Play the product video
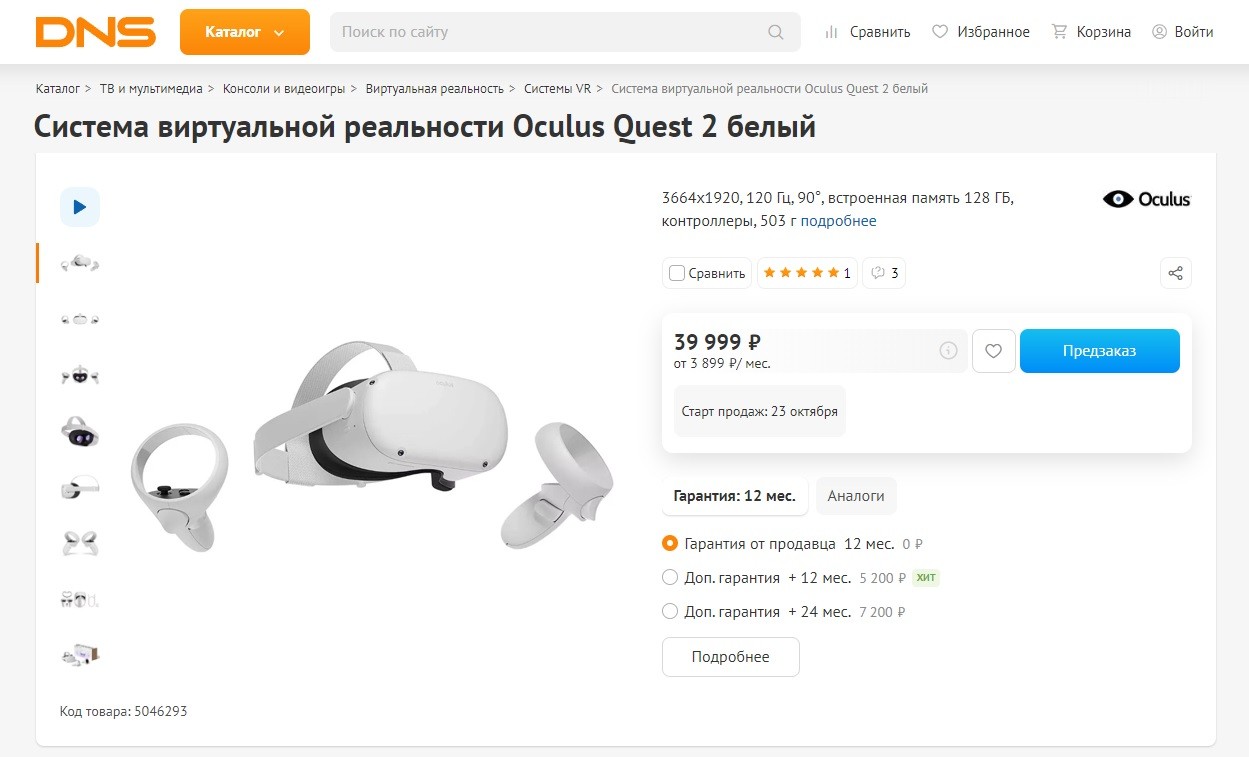 click(80, 207)
